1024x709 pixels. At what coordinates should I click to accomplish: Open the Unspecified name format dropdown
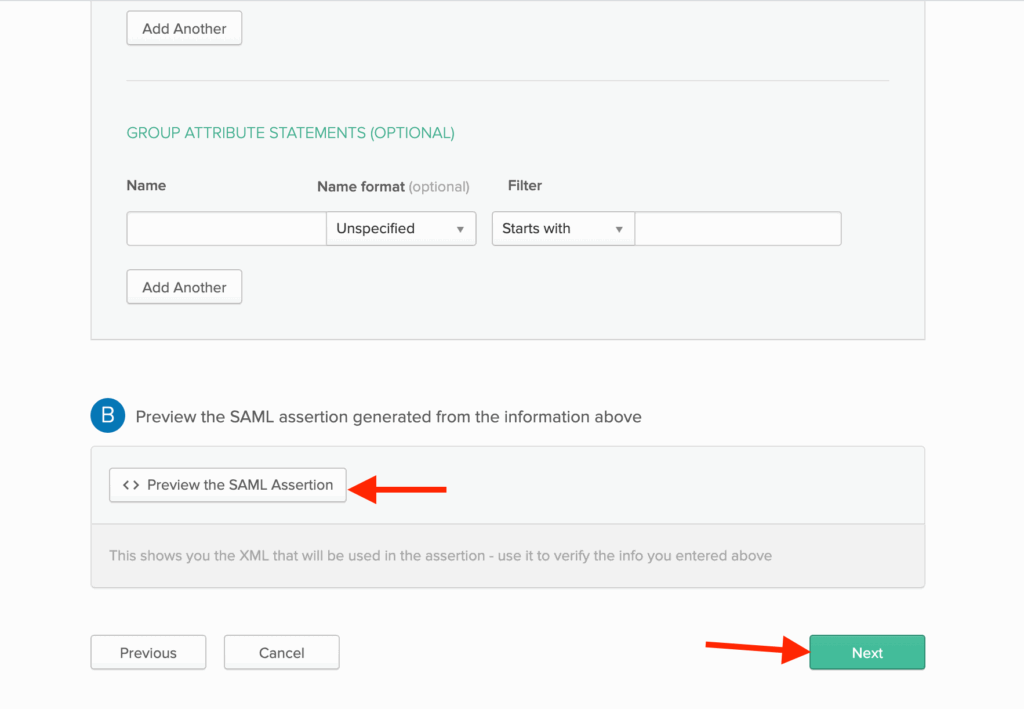coord(401,229)
